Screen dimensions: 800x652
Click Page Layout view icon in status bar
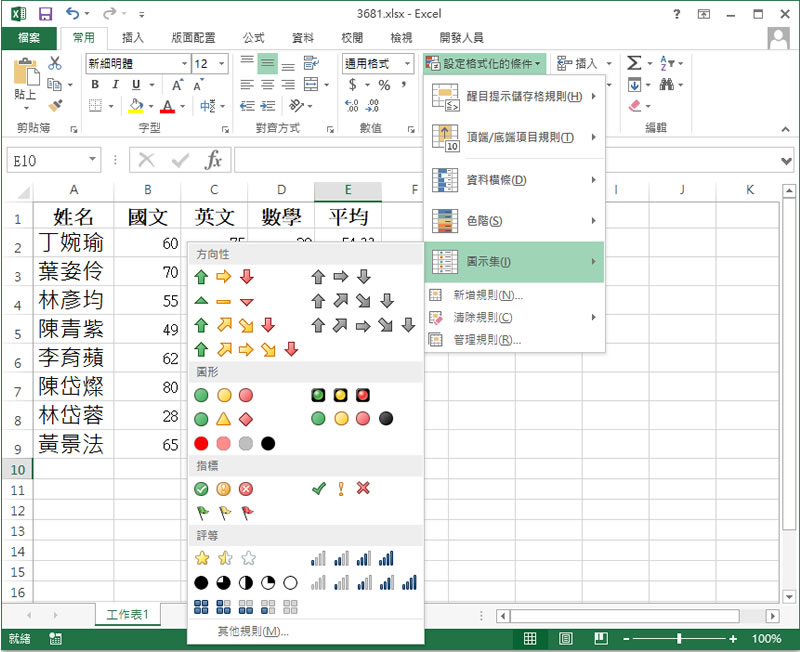point(565,638)
